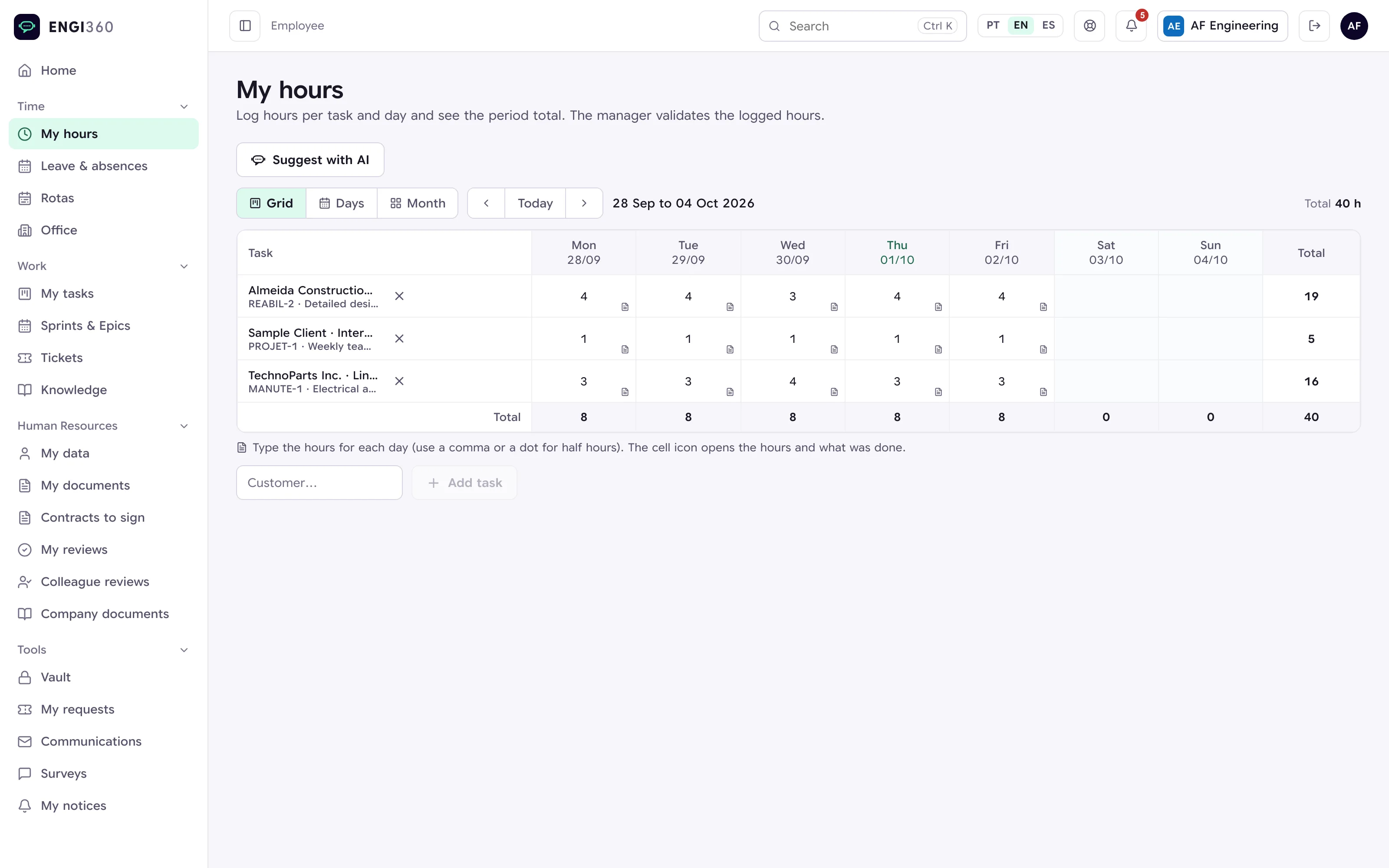
Task: Click the Today button
Action: click(x=535, y=203)
